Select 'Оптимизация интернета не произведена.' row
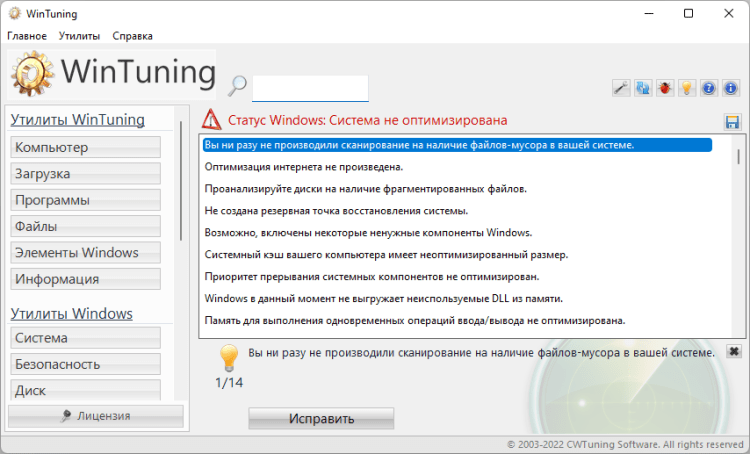Viewport: 750px width, 454px height. [457, 167]
